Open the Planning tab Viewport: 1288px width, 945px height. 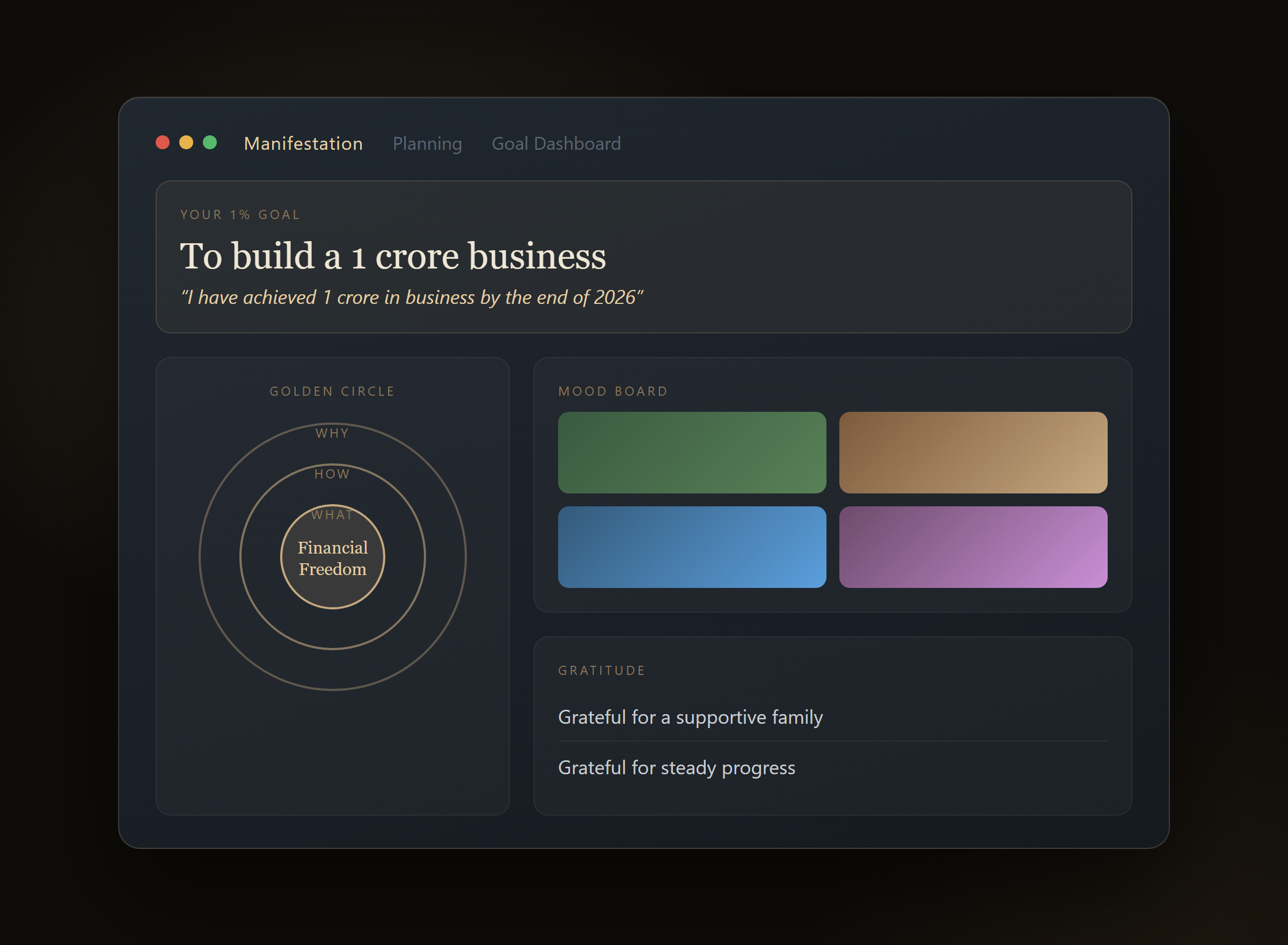point(427,143)
